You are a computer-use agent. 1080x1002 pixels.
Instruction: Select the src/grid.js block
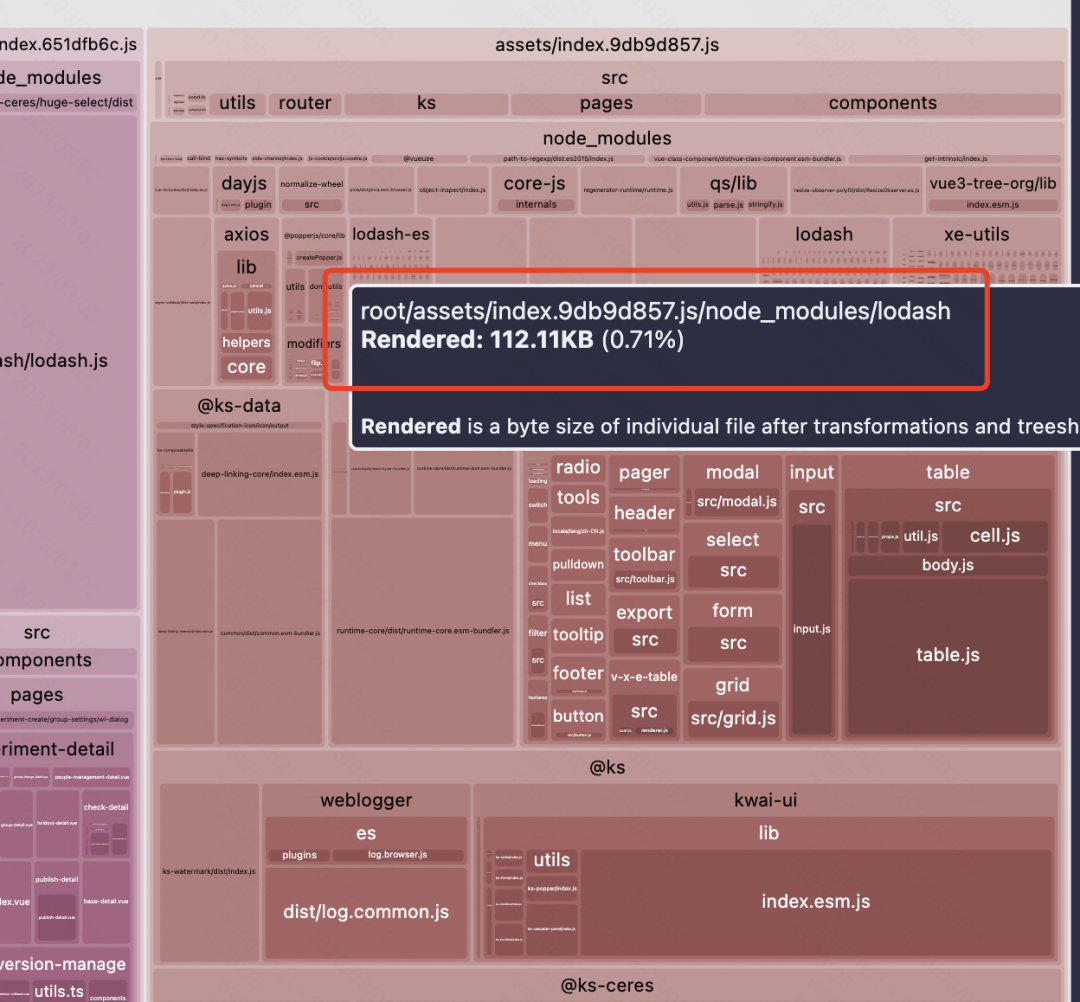(x=733, y=718)
